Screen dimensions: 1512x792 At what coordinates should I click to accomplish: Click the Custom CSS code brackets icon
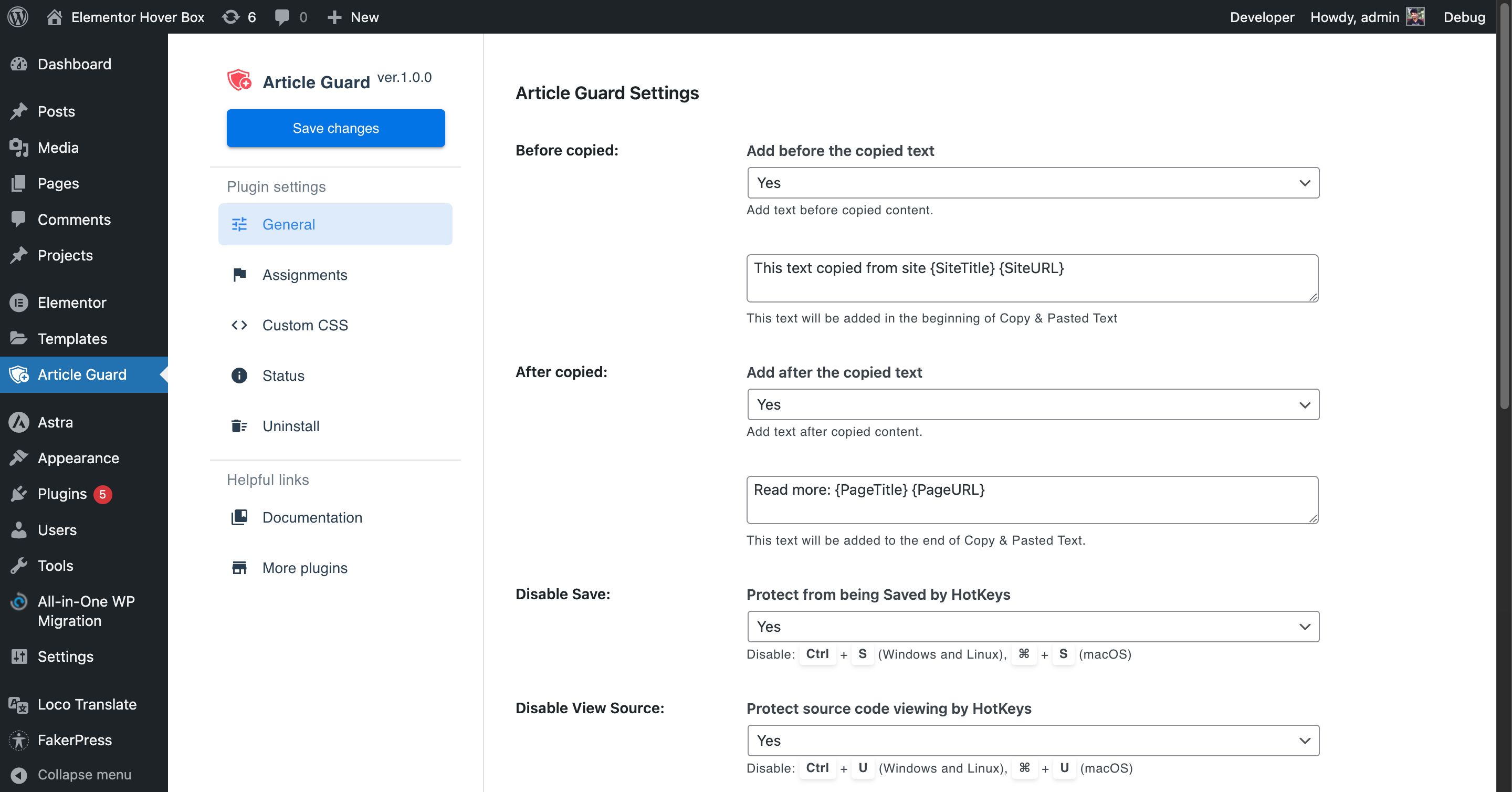[x=239, y=325]
